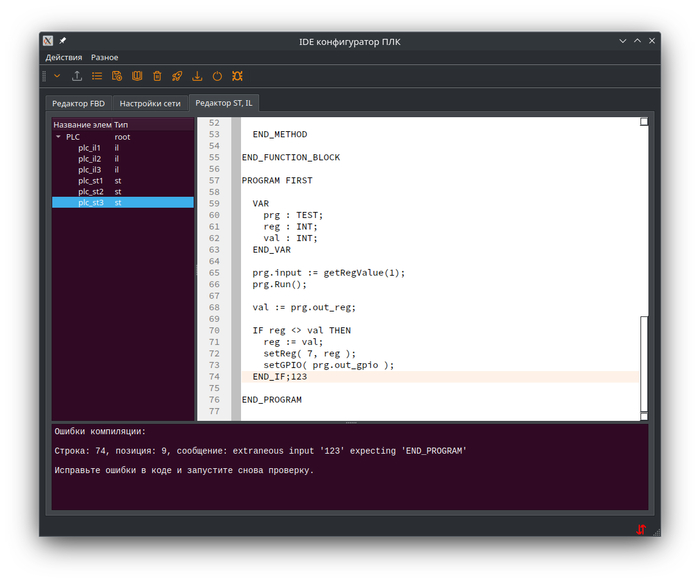Image resolution: width=700 pixels, height=583 pixels.
Task: Select the highlighted plc_st3 tree item
Action: [x=123, y=203]
